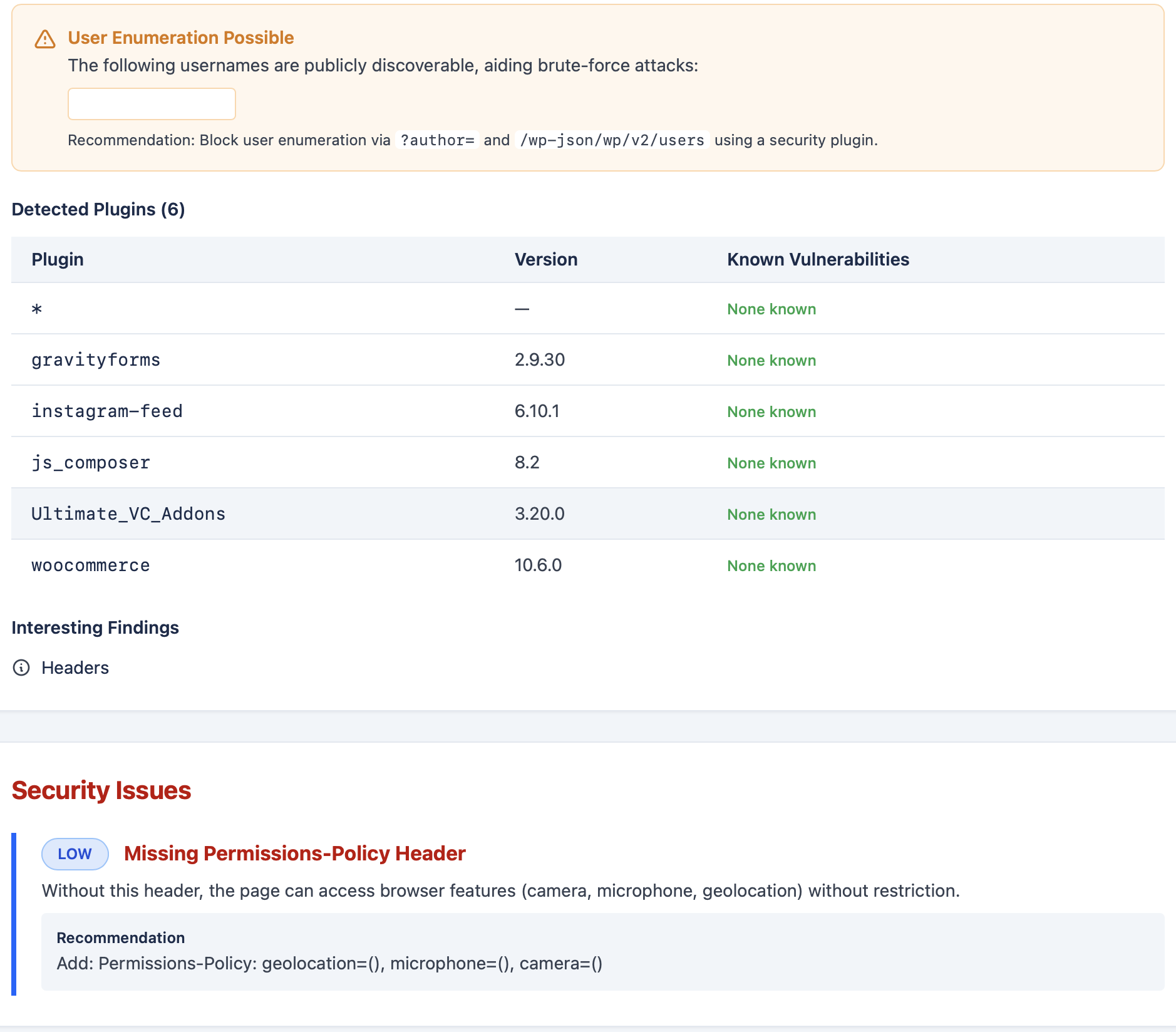The image size is (1176, 1032).
Task: Click the Security Issues heading
Action: [x=101, y=790]
